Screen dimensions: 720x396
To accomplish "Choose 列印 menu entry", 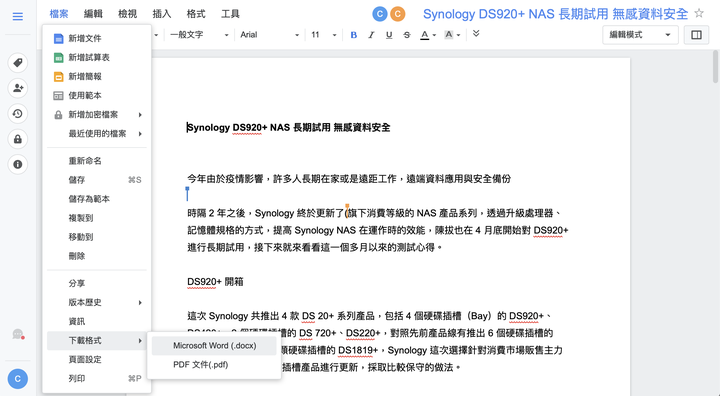I will point(97,379).
